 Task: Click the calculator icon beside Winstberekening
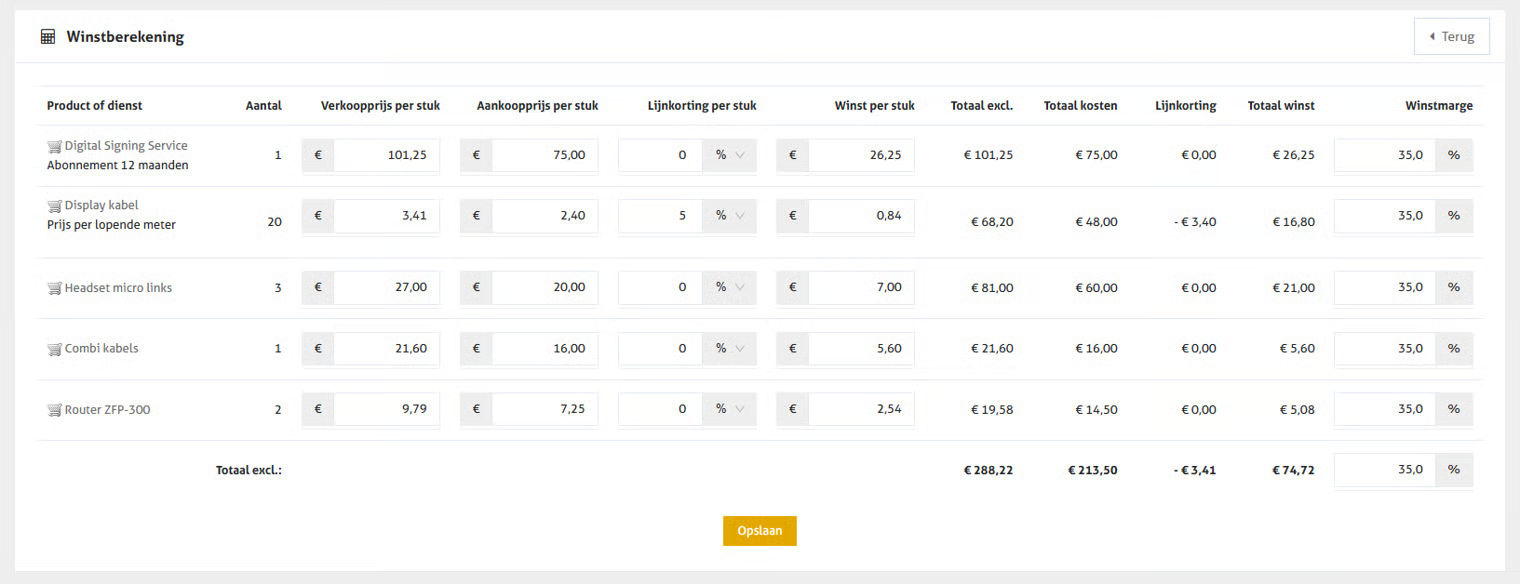(48, 37)
